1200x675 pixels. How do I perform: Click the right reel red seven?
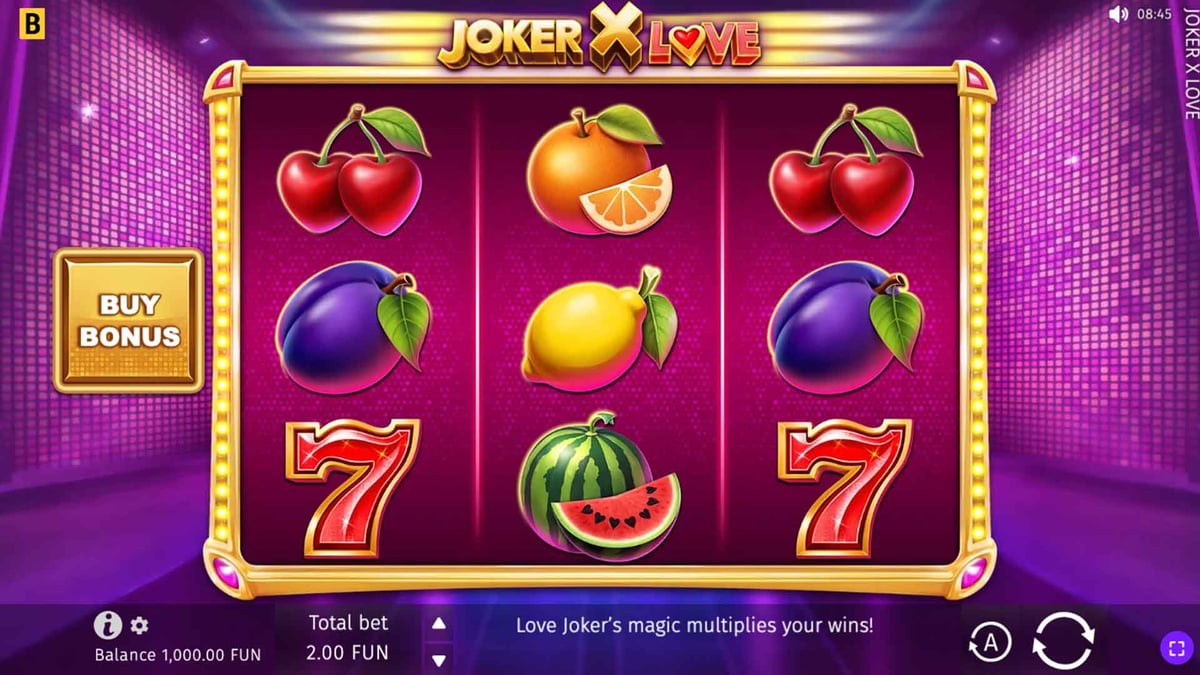pyautogui.click(x=844, y=487)
